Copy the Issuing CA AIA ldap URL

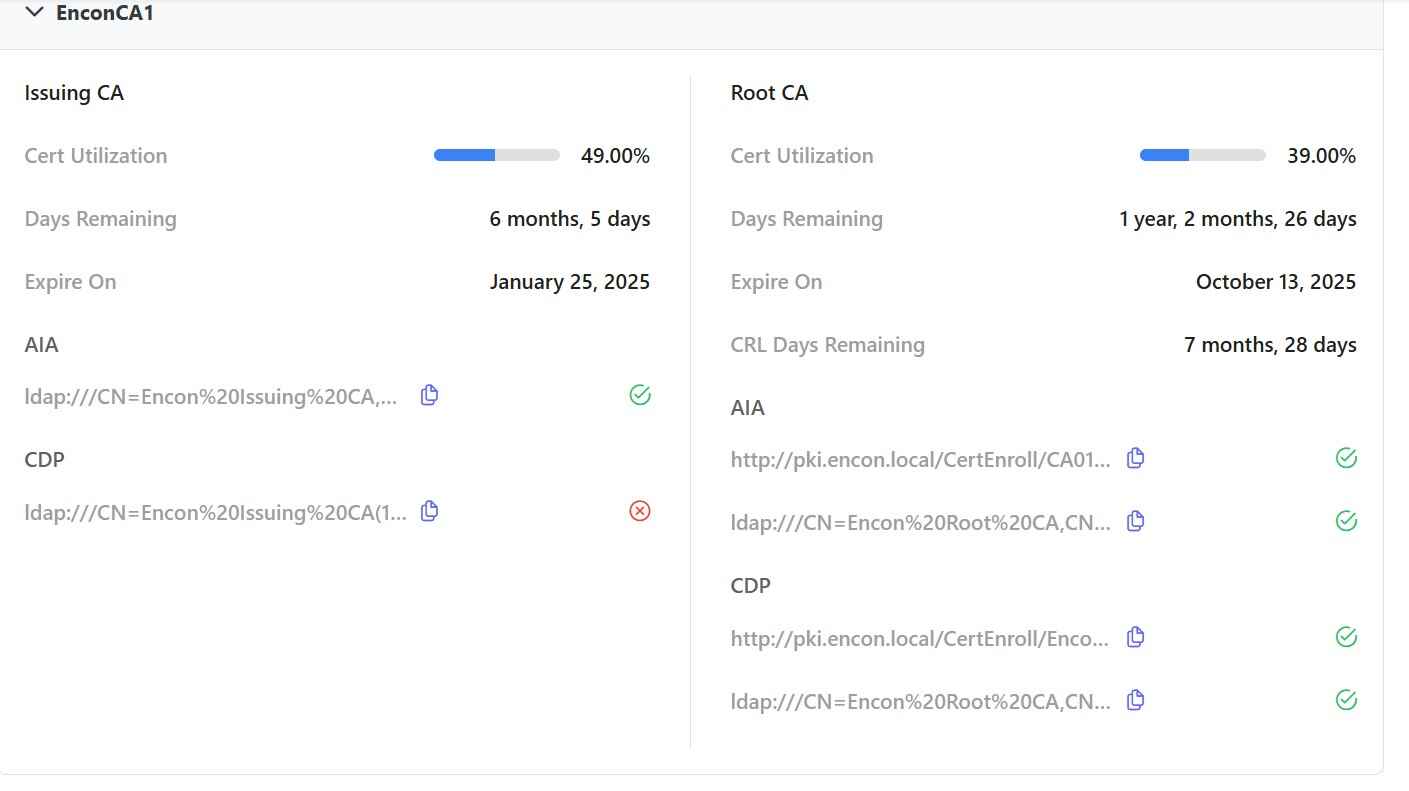click(429, 395)
